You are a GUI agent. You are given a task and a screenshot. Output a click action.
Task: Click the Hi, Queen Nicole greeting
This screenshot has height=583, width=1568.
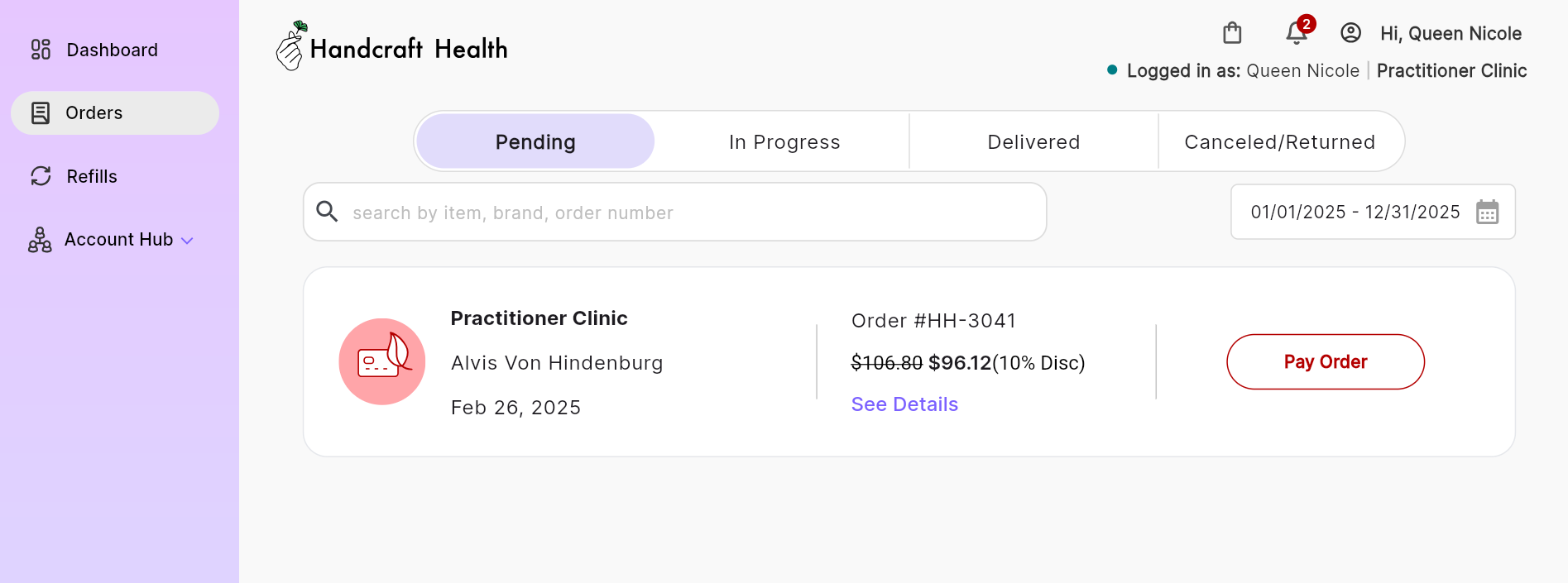(x=1451, y=33)
